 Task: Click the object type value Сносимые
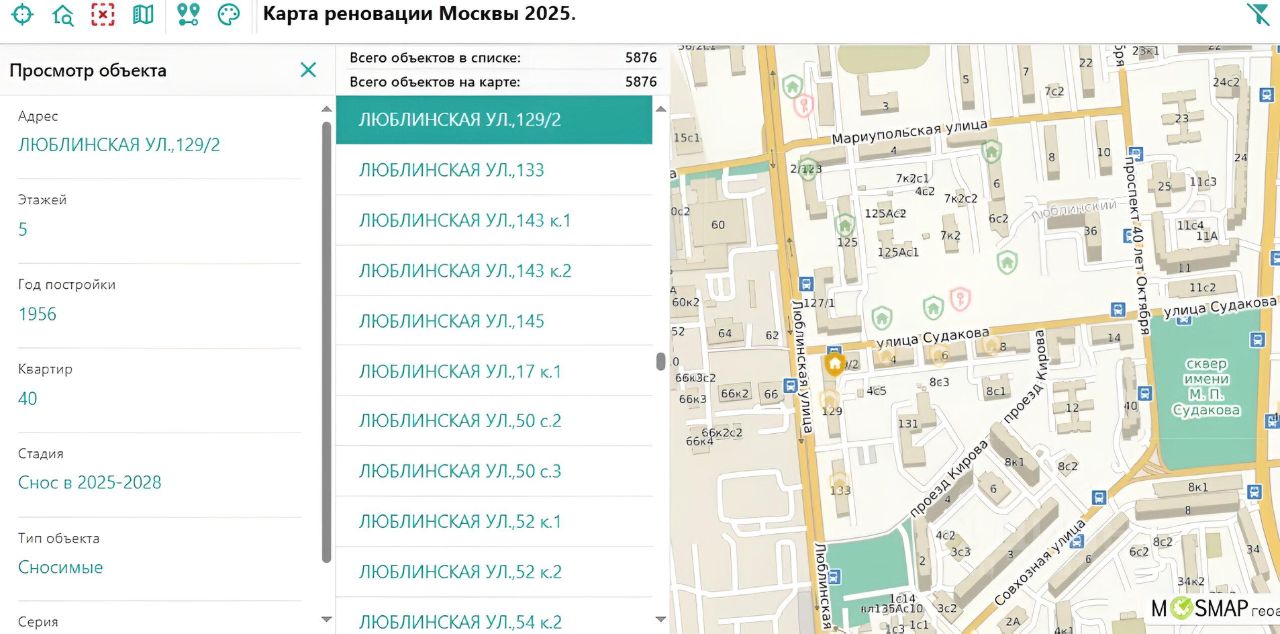(x=61, y=567)
